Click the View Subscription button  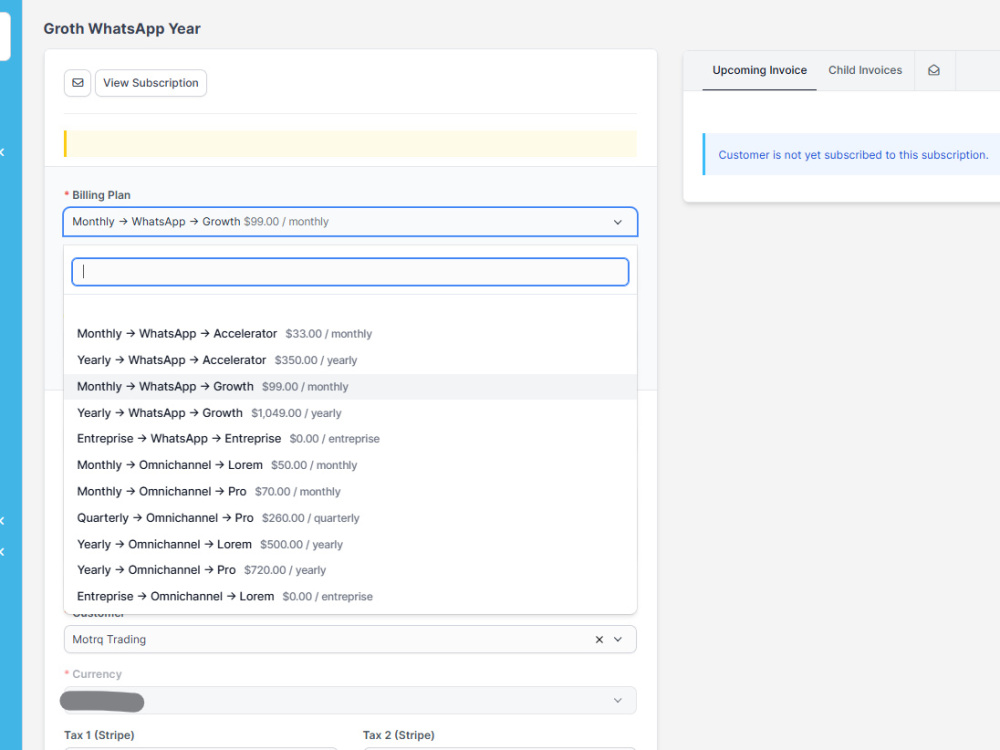(x=151, y=83)
